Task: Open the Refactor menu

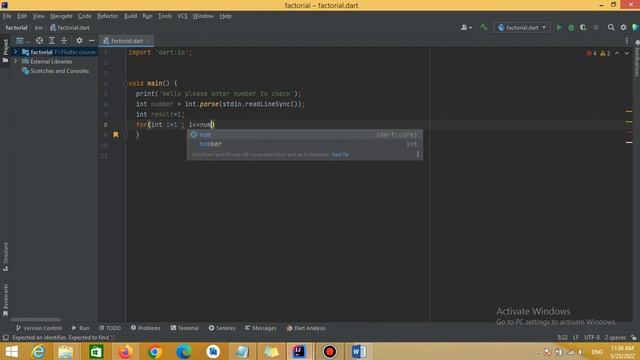Action: 107,16
